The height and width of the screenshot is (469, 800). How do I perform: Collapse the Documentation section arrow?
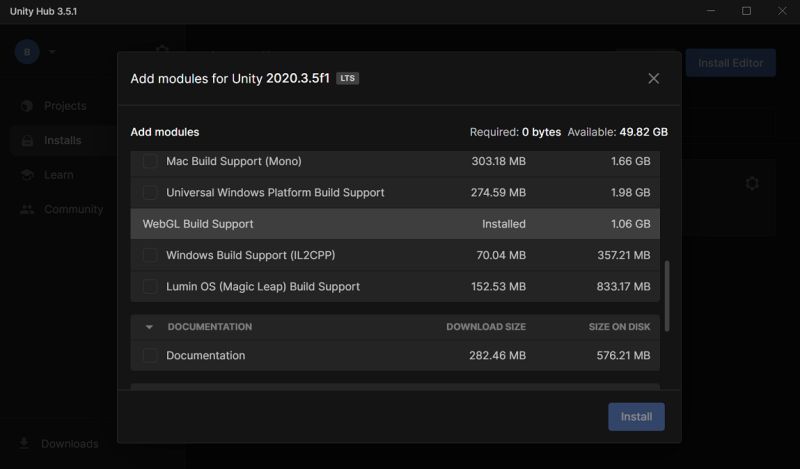pos(149,327)
